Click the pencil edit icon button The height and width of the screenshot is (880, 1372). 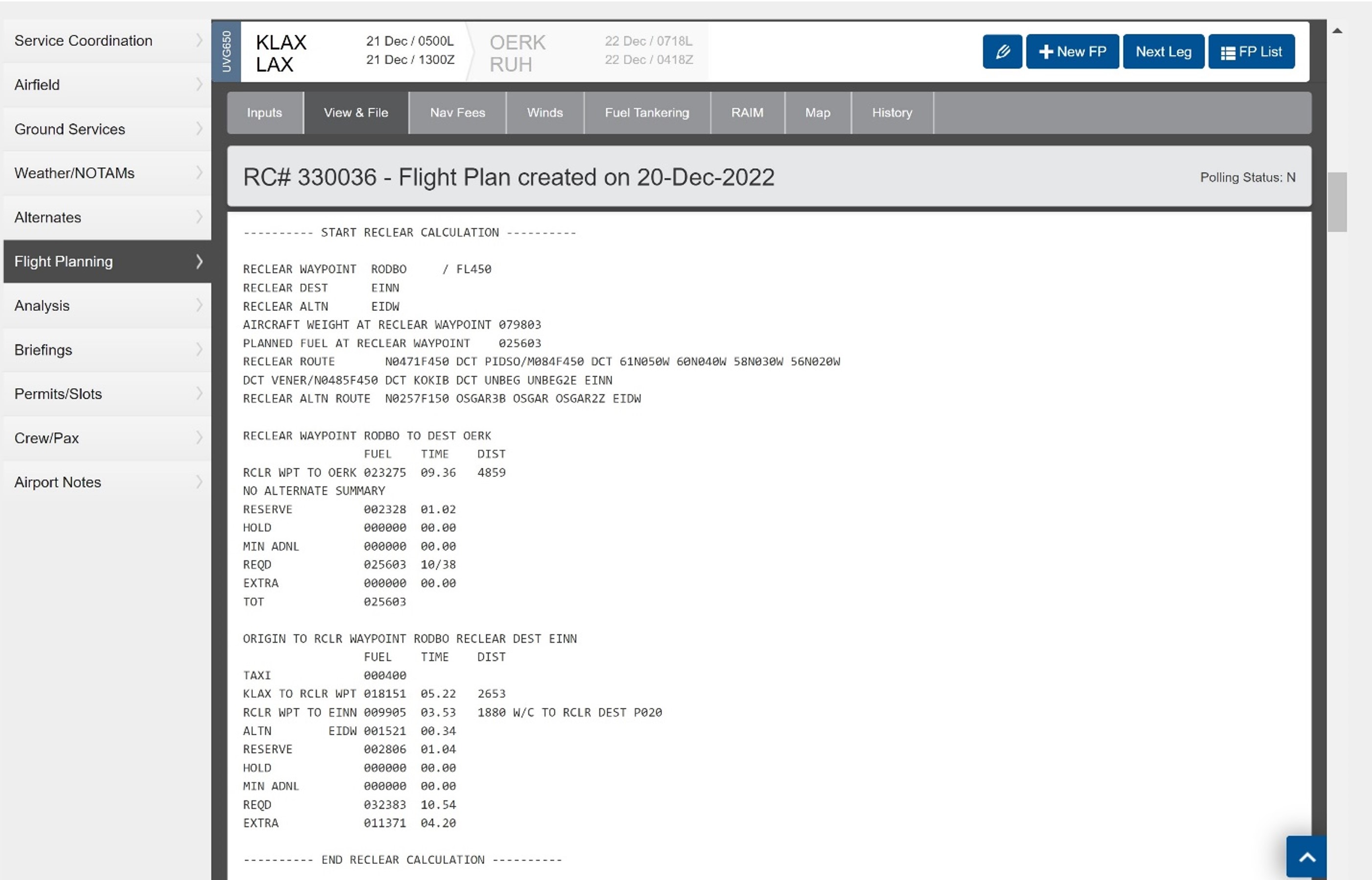(1002, 51)
